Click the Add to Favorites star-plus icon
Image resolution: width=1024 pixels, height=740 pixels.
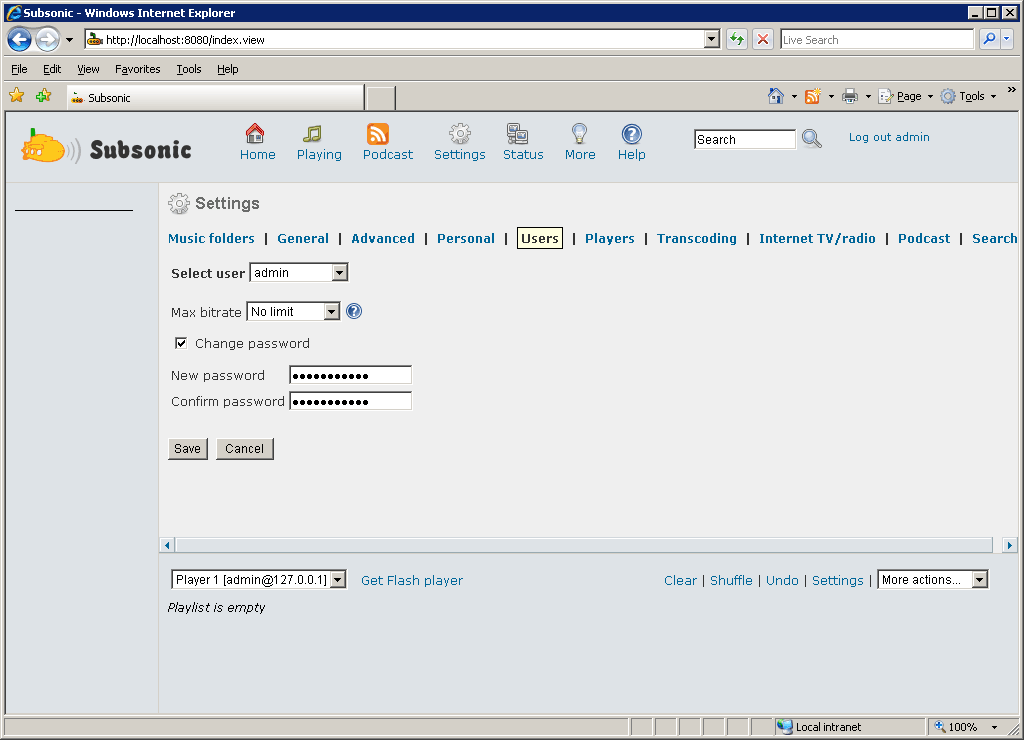[44, 96]
